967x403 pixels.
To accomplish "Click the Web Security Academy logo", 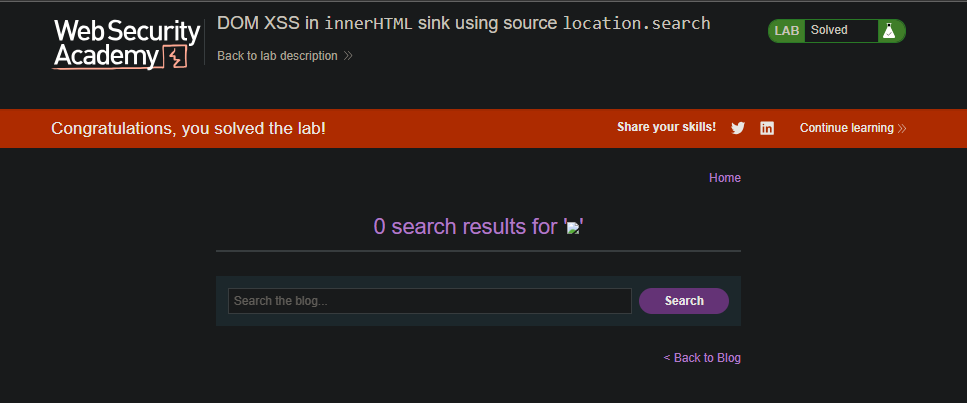I will point(127,44).
